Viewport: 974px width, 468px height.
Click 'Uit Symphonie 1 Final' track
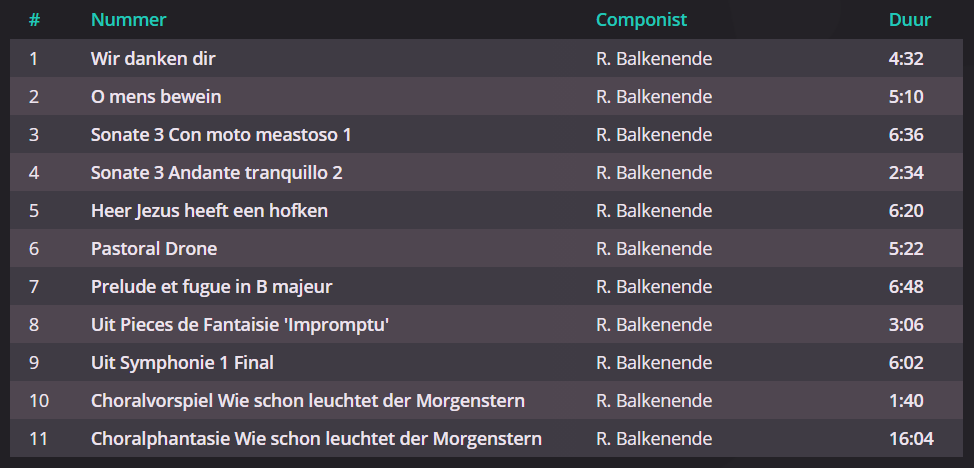point(486,362)
